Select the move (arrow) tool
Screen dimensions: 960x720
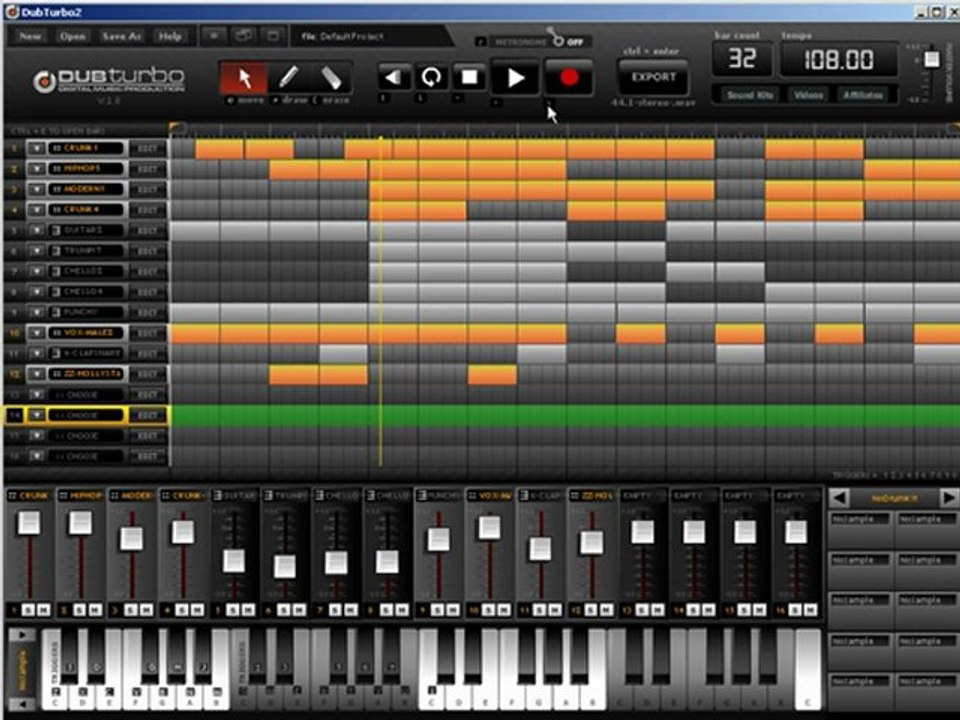click(244, 78)
